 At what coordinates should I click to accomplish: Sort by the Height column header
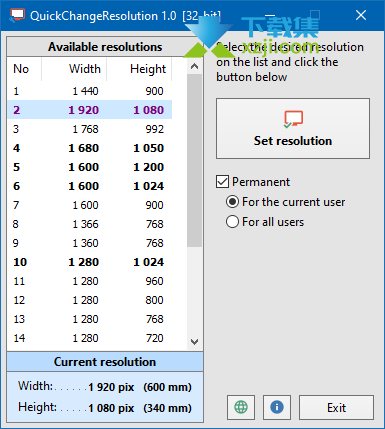click(139, 69)
